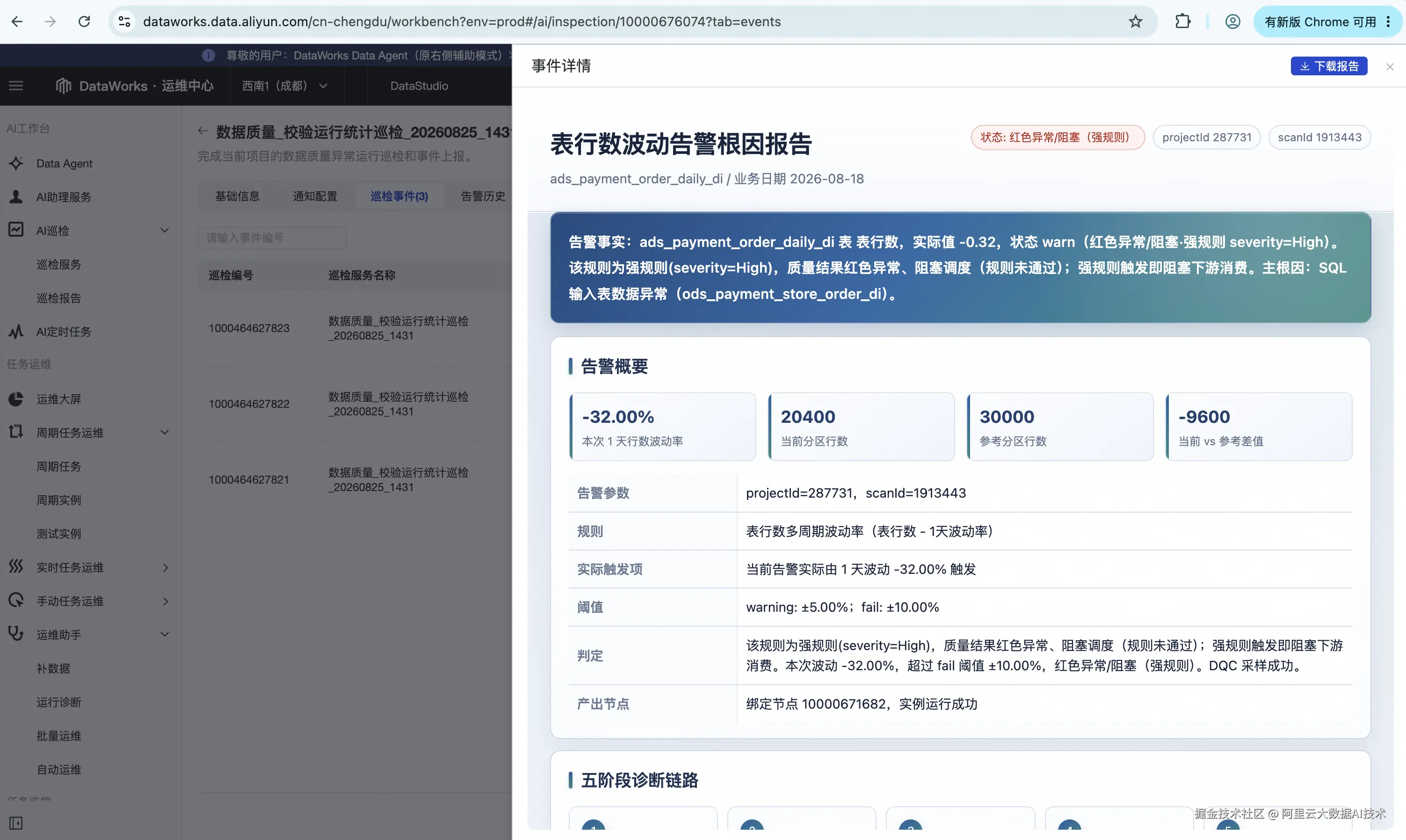Click the 手动任务运维 sidebar icon
This screenshot has width=1406, height=840.
coord(16,601)
